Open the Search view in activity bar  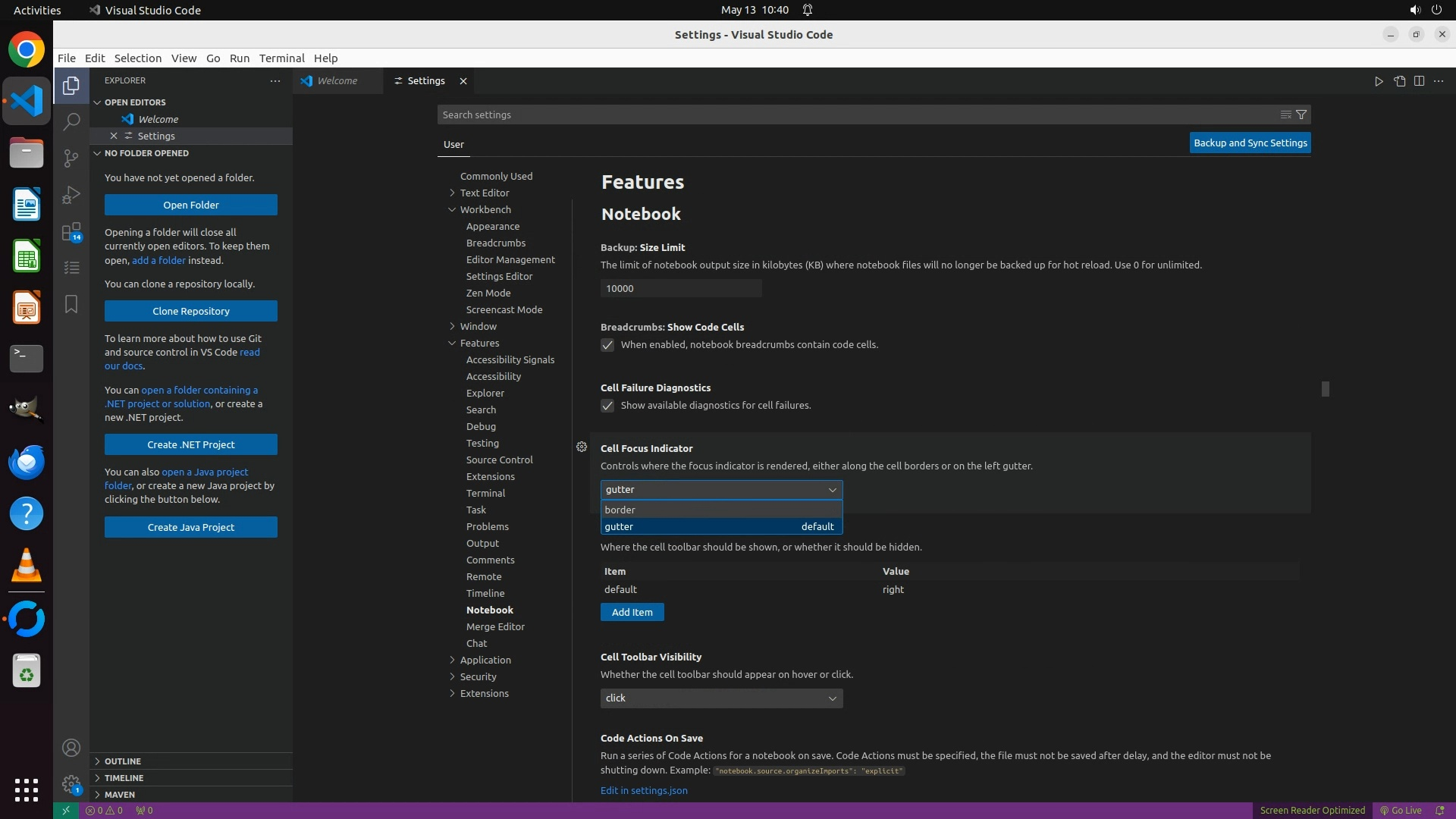click(71, 121)
